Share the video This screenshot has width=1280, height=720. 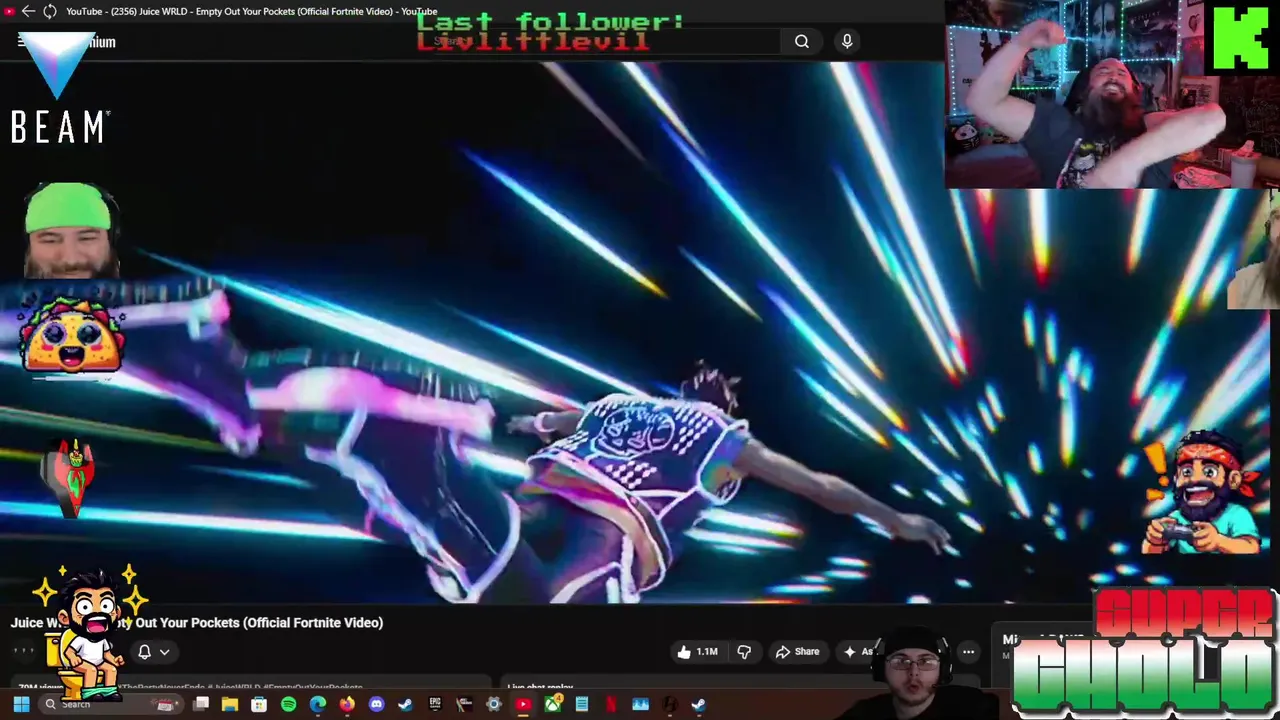[797, 652]
